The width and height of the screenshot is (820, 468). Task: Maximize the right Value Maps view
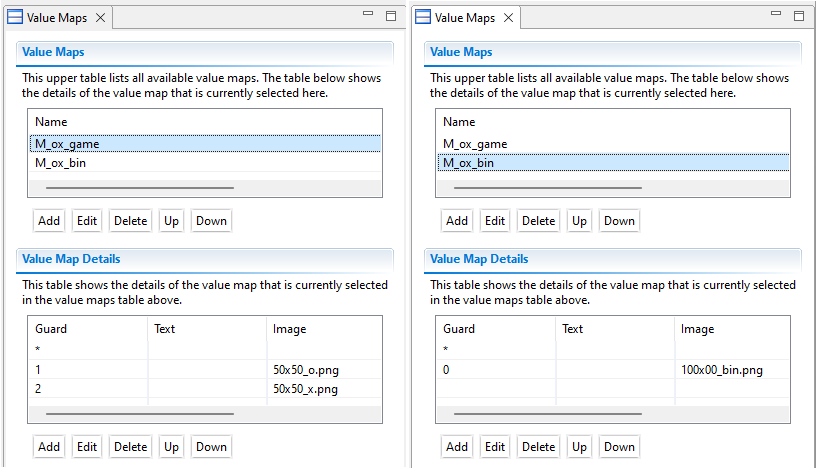(x=799, y=16)
